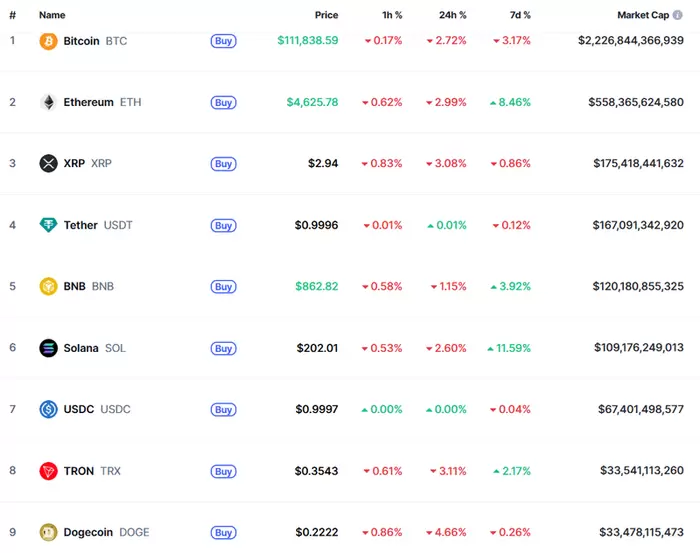The image size is (700, 553).
Task: Click the Market Cap info icon
Action: tap(678, 15)
